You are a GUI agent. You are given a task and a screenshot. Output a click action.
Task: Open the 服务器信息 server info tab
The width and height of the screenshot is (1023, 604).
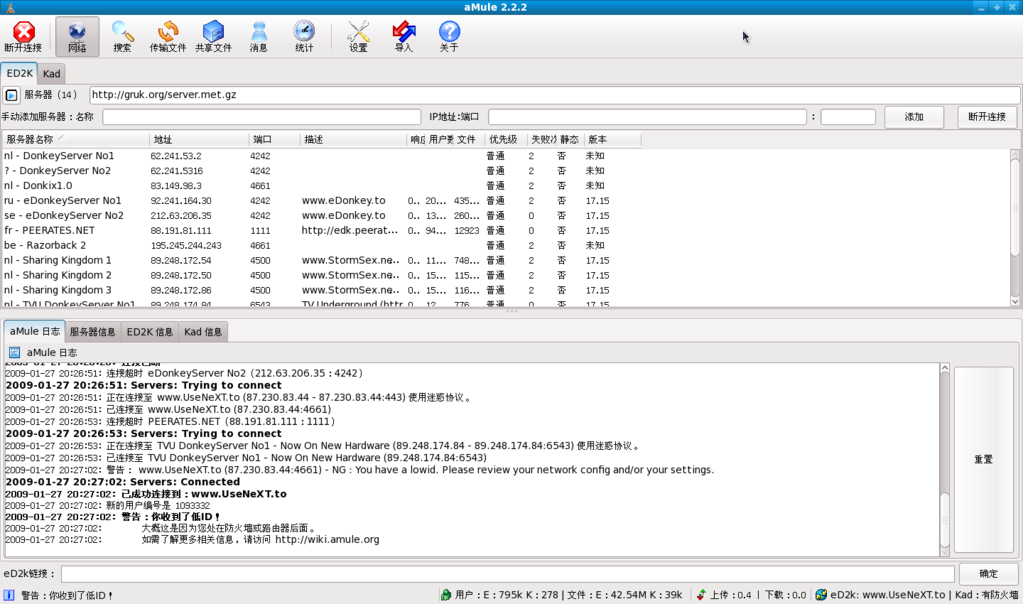[93, 332]
